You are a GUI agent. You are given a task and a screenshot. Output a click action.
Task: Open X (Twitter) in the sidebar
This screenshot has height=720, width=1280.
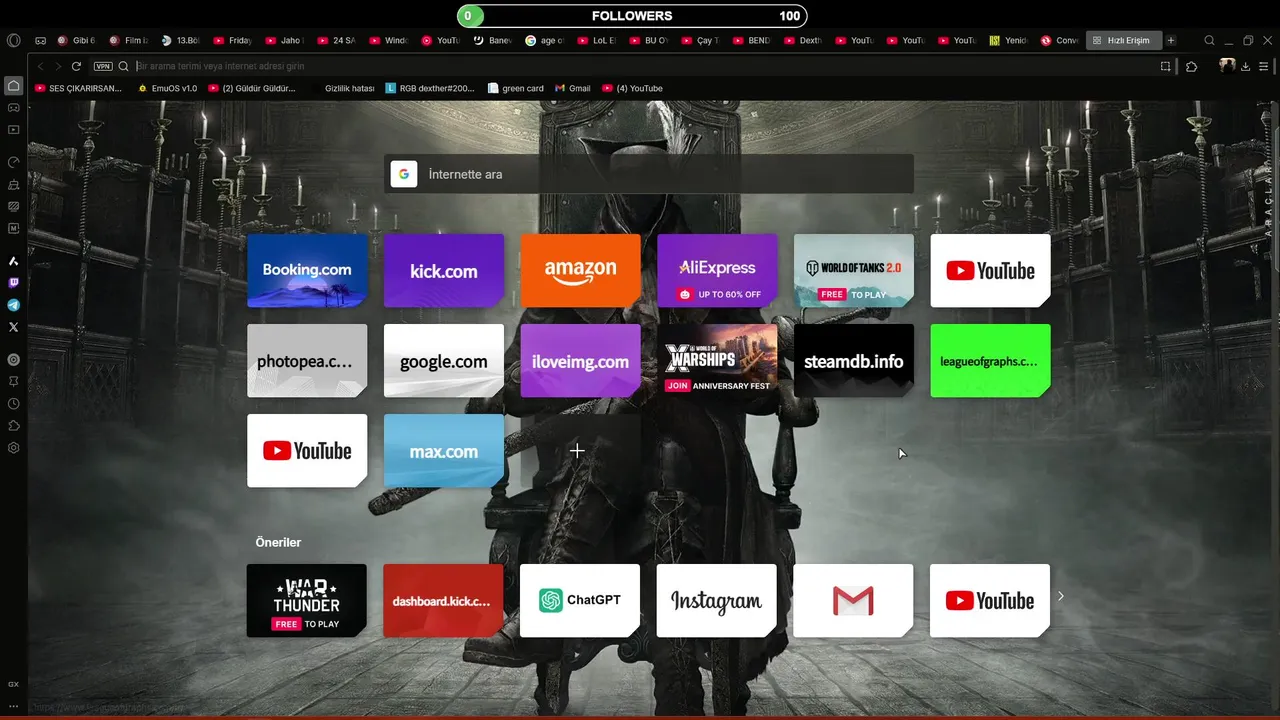[13, 327]
